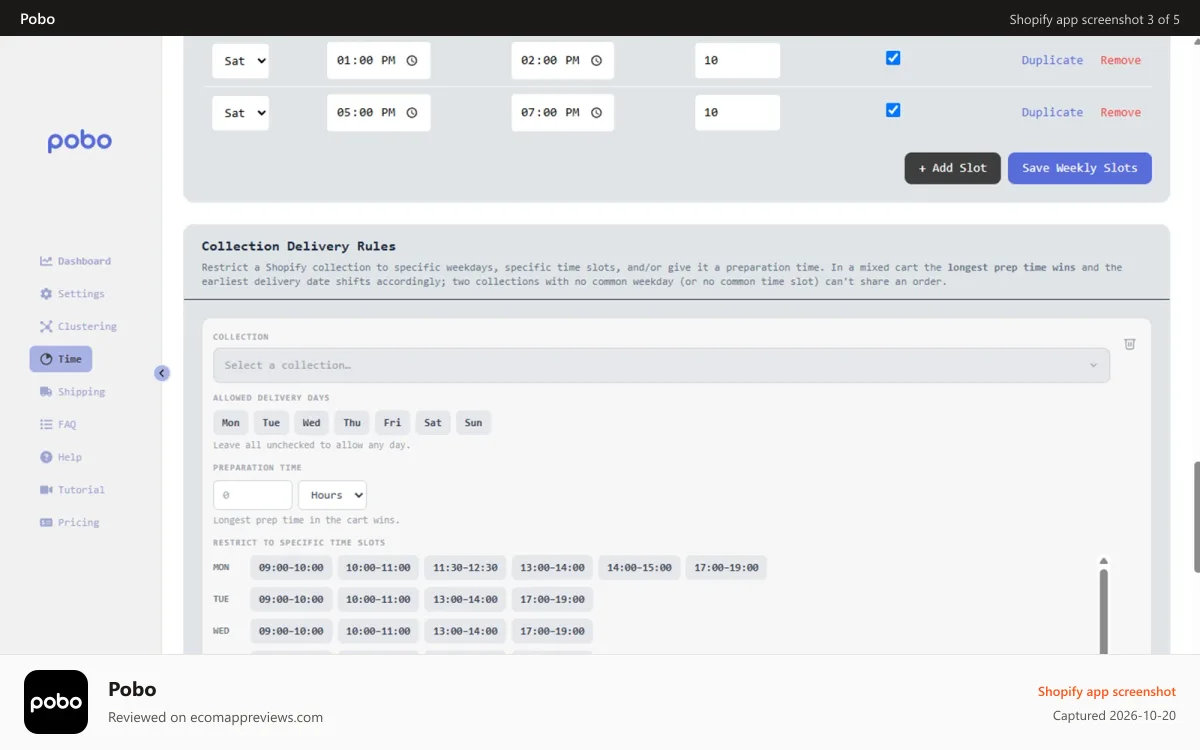This screenshot has width=1200, height=750.
Task: Open Pricing in sidebar menu
Action: point(79,522)
